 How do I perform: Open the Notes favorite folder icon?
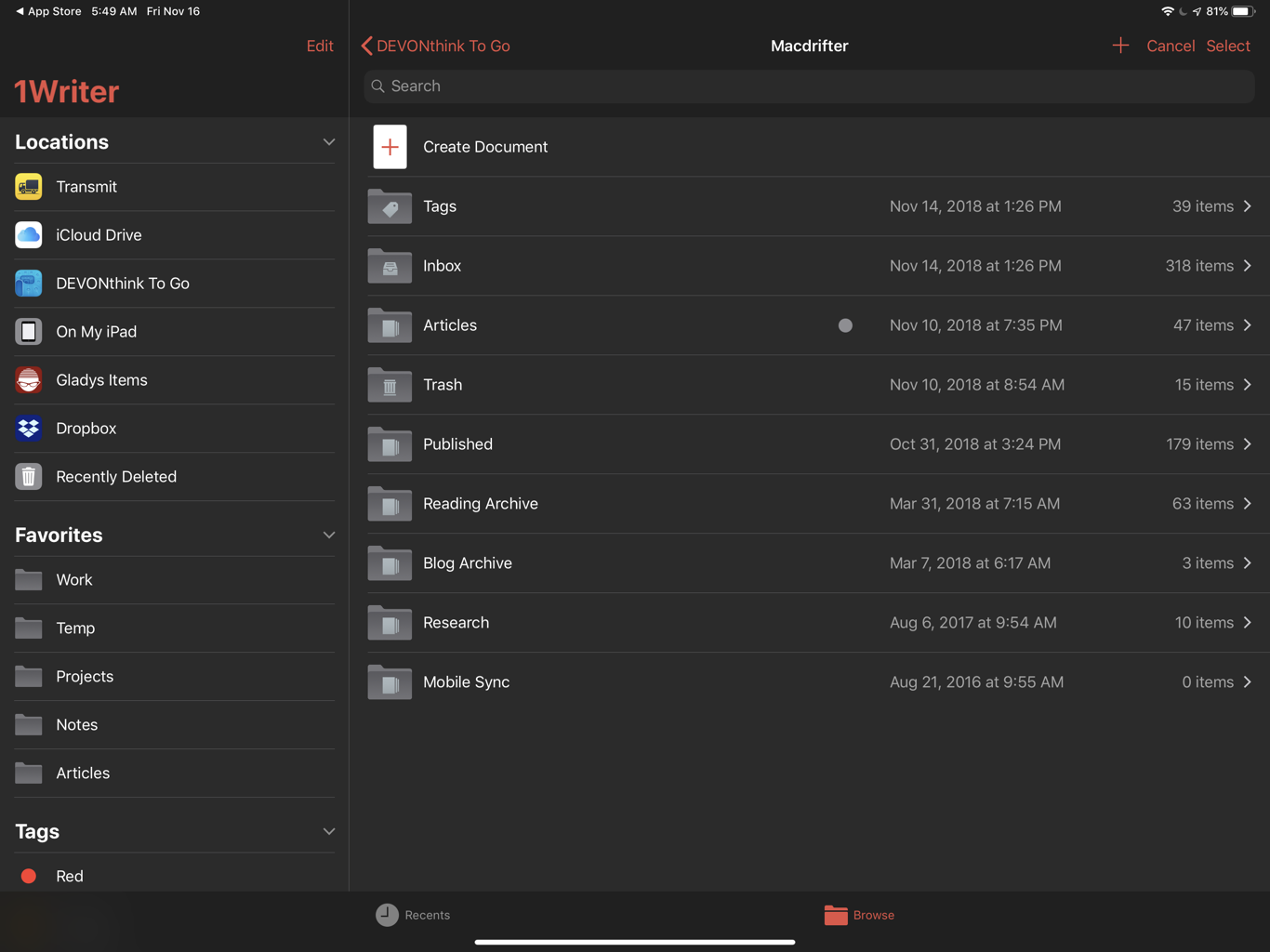click(x=29, y=725)
